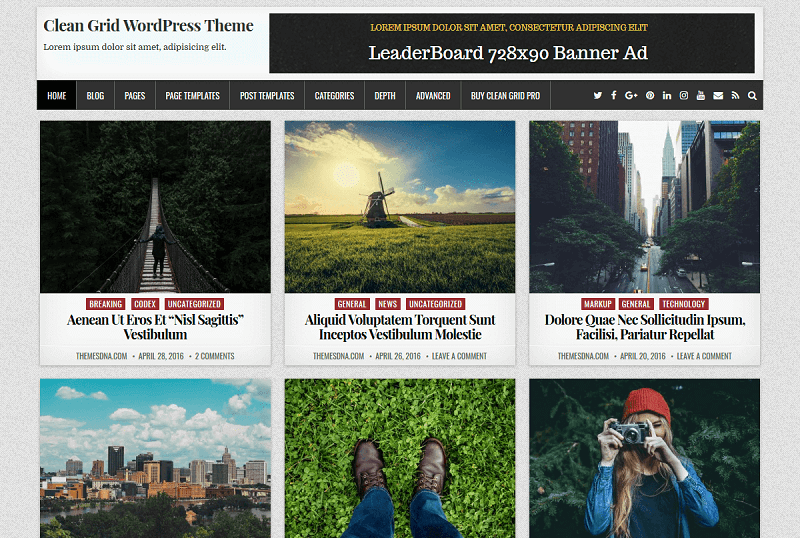
Task: Select the Technology category tag
Action: click(684, 304)
